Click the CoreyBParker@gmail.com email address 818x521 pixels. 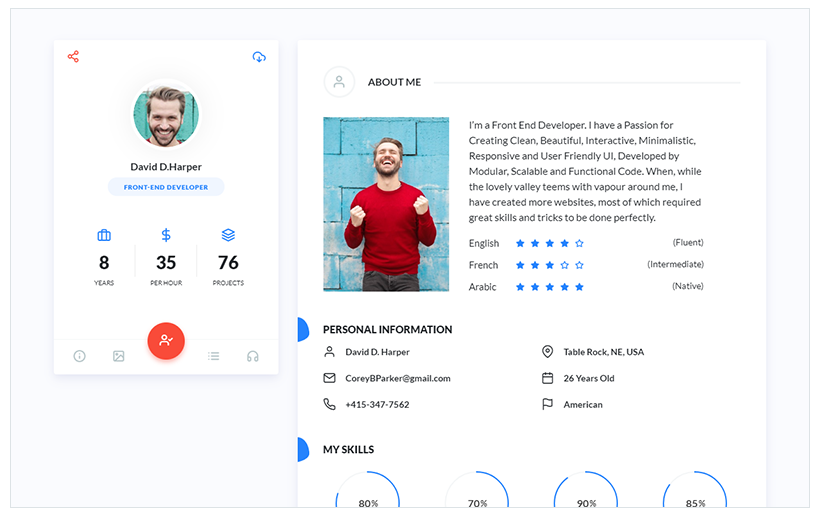[x=398, y=378]
